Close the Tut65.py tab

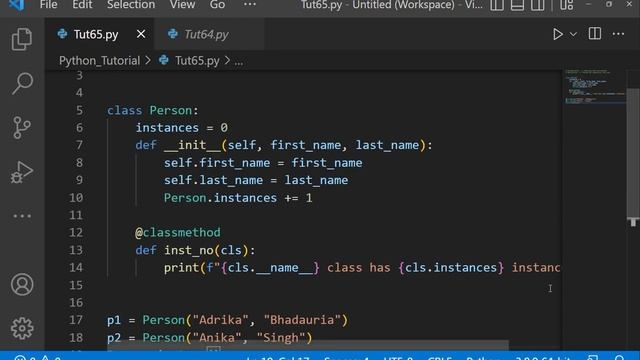pos(141,34)
